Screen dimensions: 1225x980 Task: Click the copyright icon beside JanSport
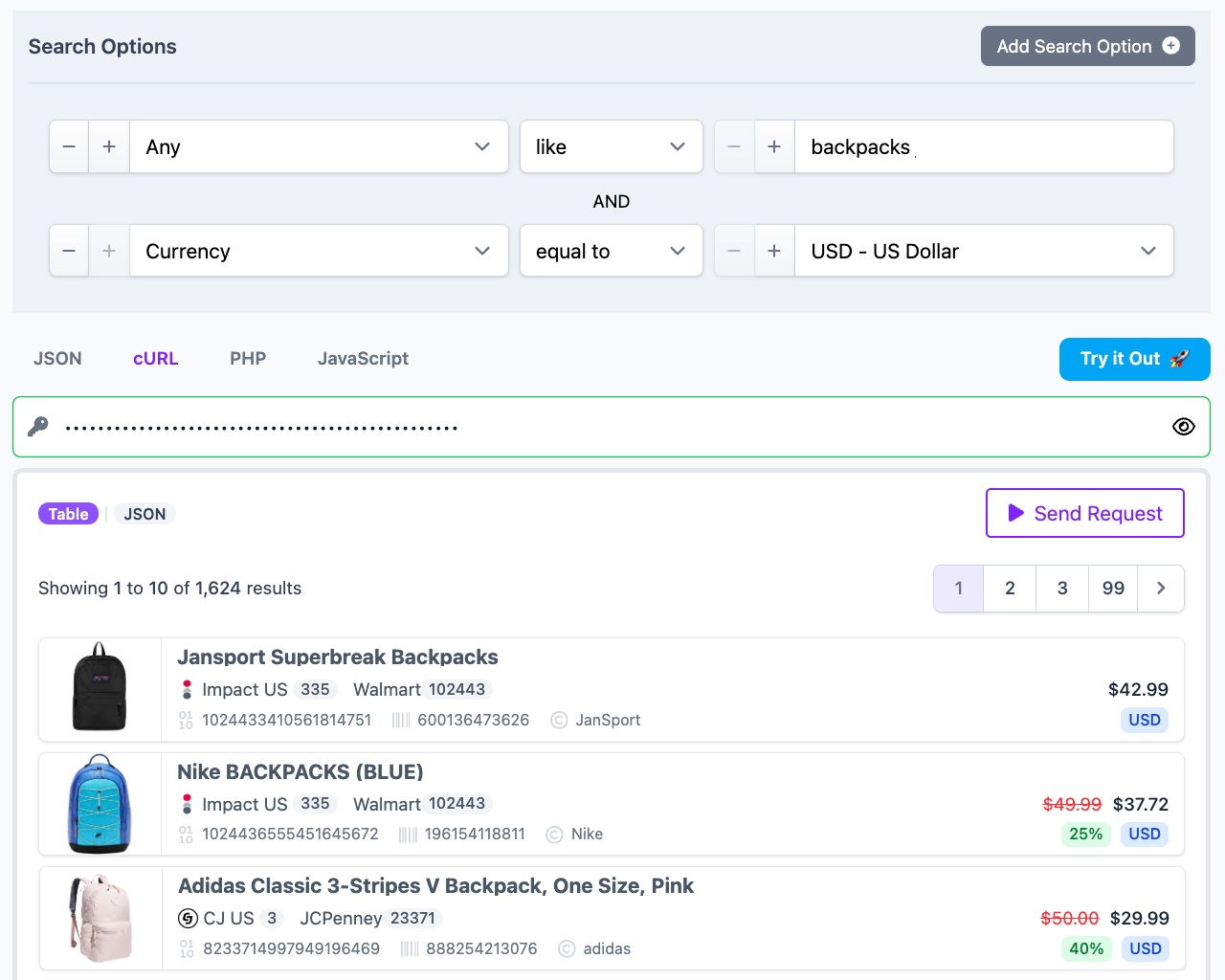[560, 720]
